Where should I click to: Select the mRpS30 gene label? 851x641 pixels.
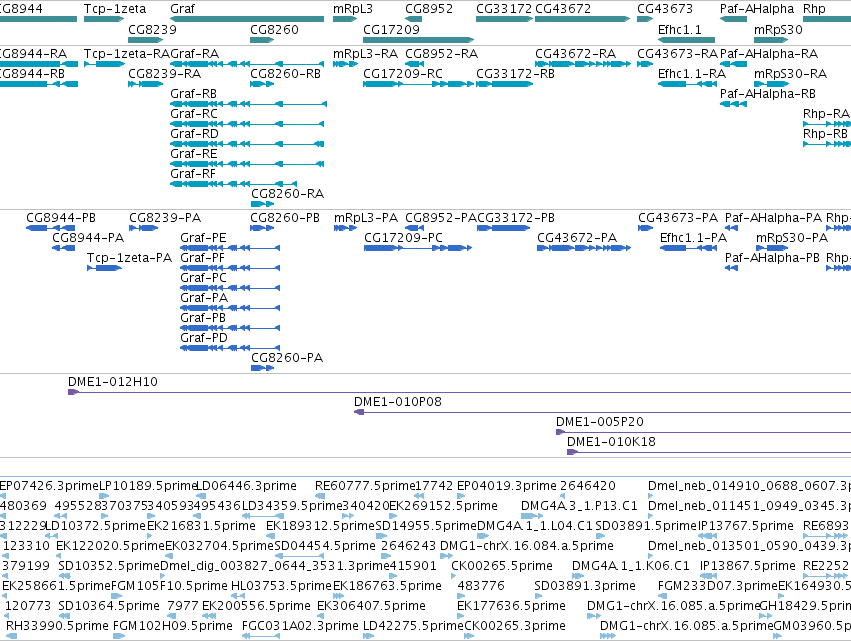(x=778, y=29)
